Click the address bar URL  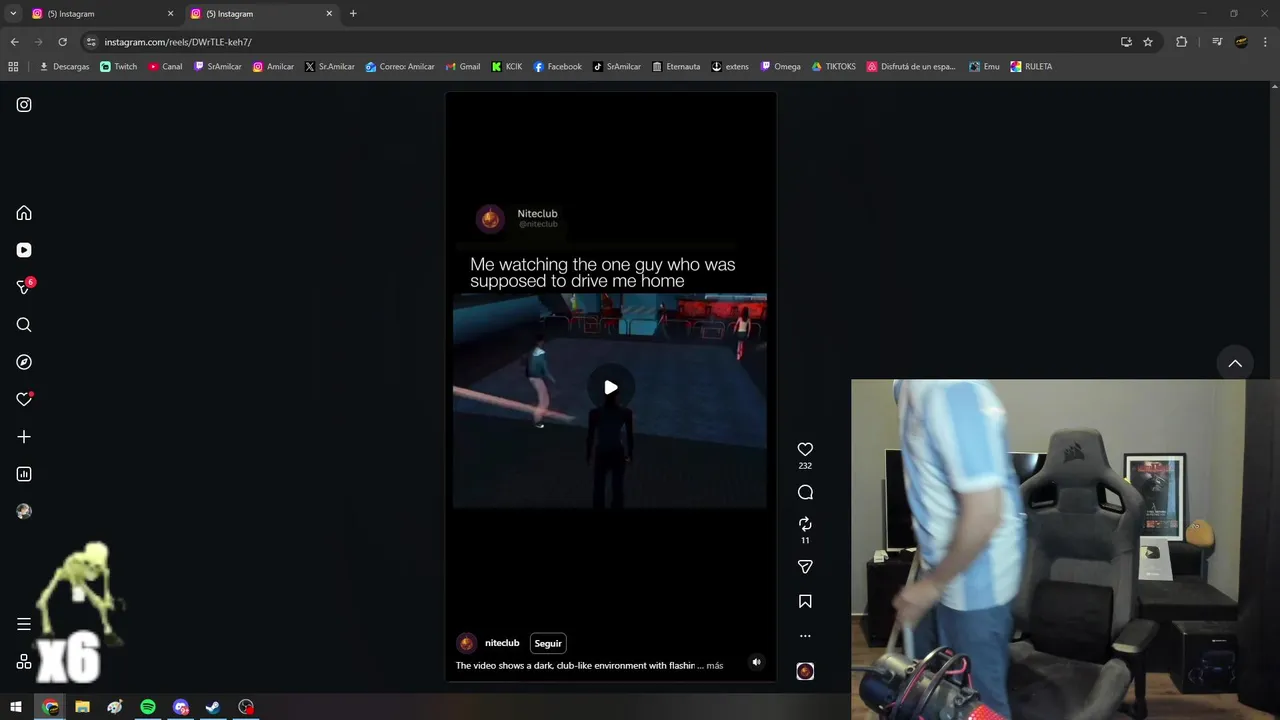pyautogui.click(x=178, y=42)
